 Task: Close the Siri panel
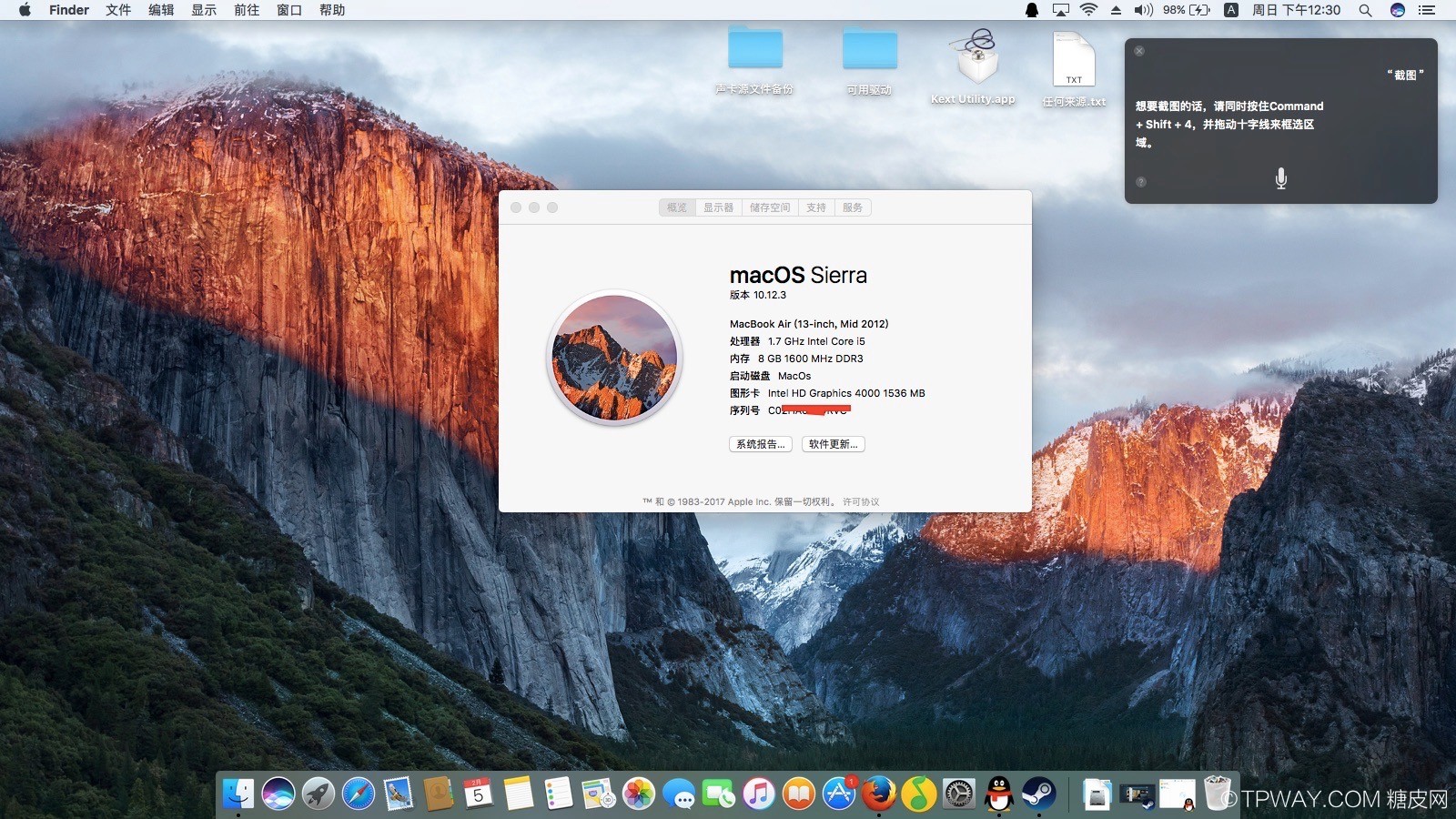click(x=1139, y=51)
